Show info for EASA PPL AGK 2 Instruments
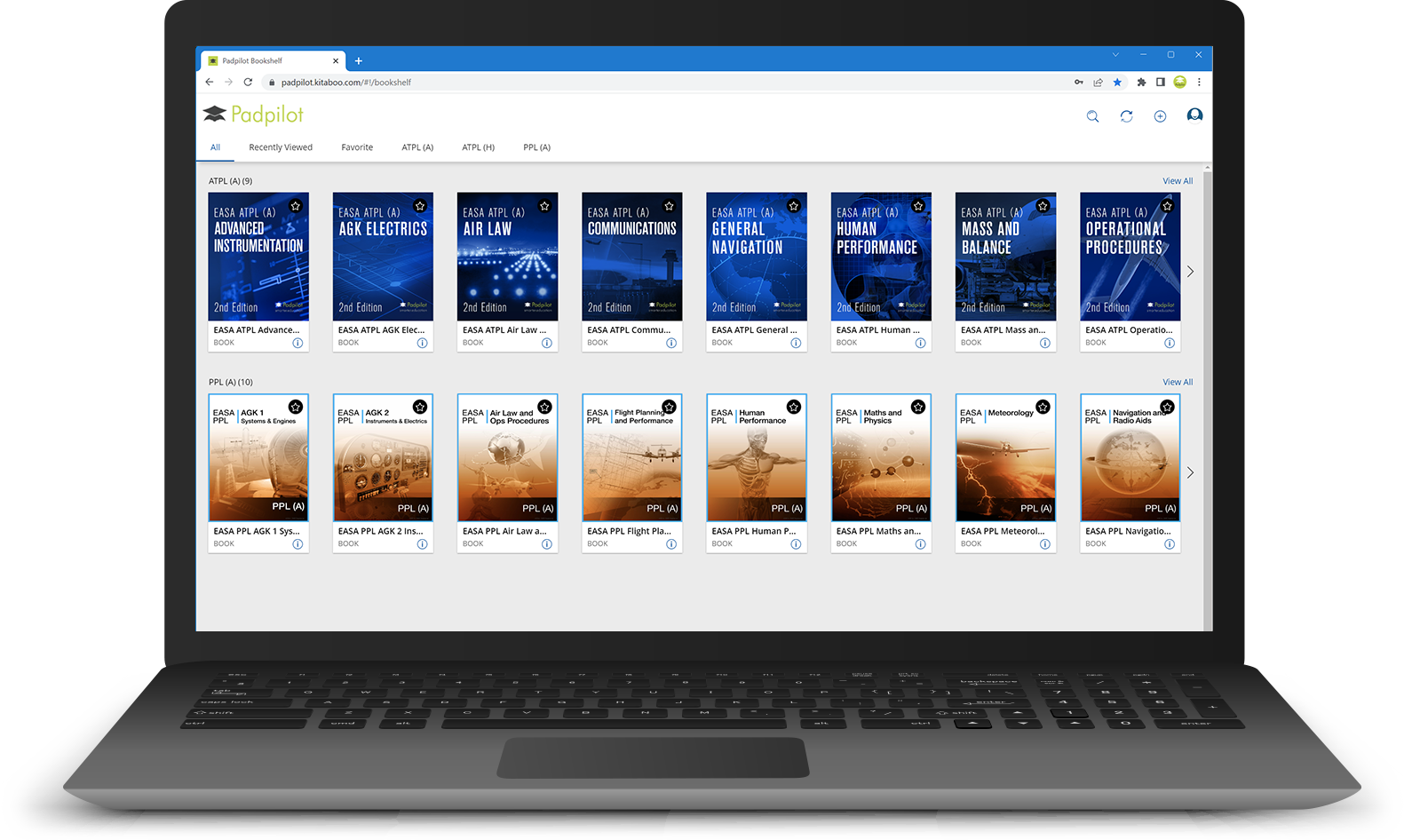The image size is (1404, 840). pos(422,544)
